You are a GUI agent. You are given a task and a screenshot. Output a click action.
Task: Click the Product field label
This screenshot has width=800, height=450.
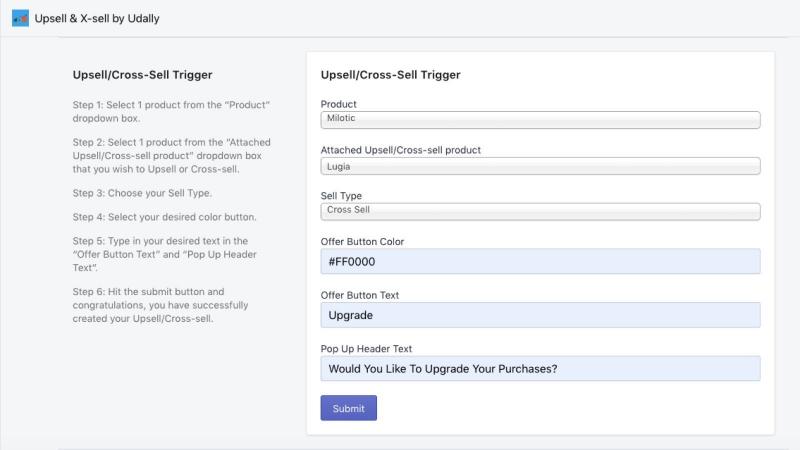338,104
